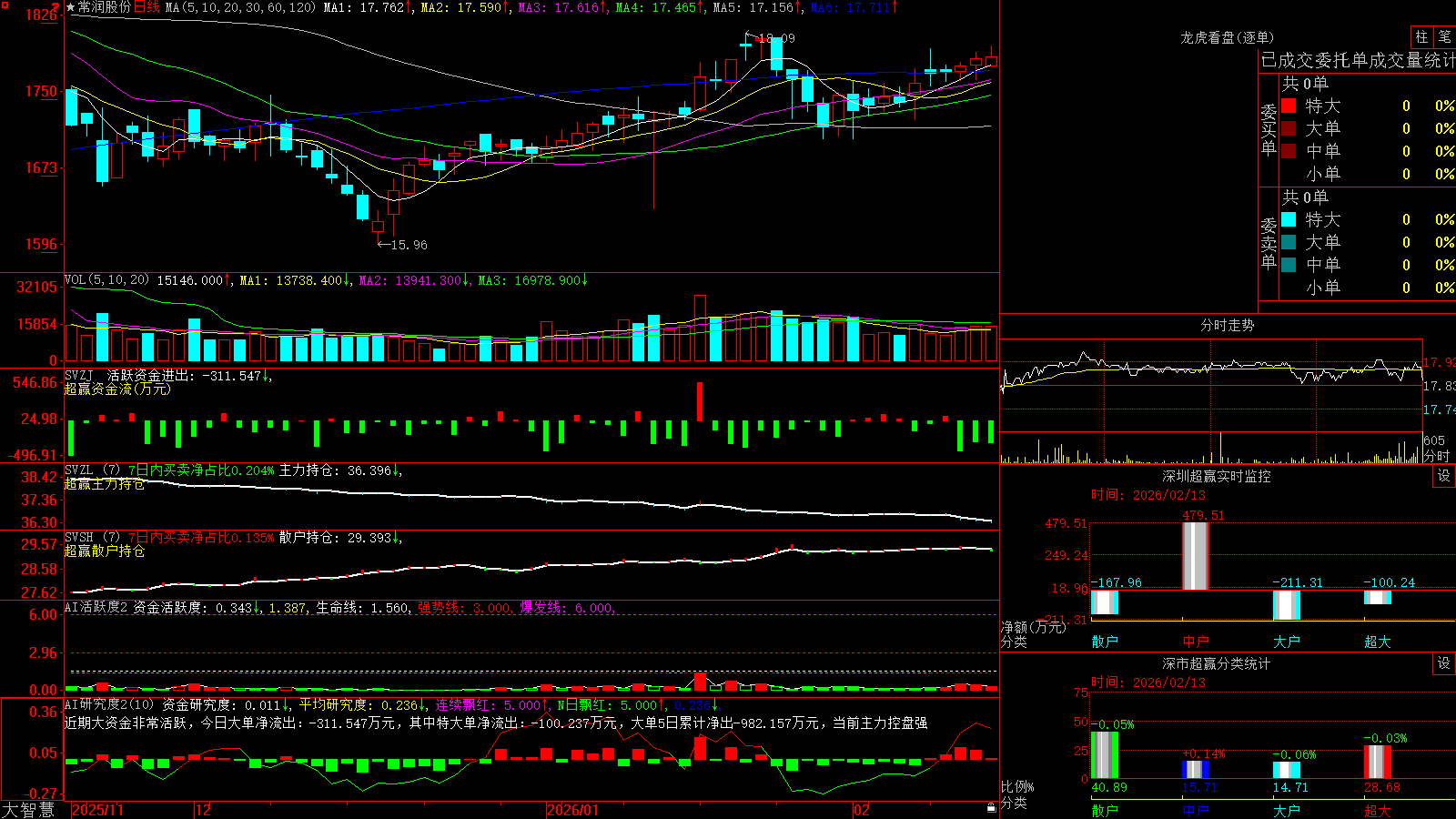Click the 散户 40.89 bar in 分类统计
This screenshot has width=1456, height=819.
click(x=1105, y=755)
